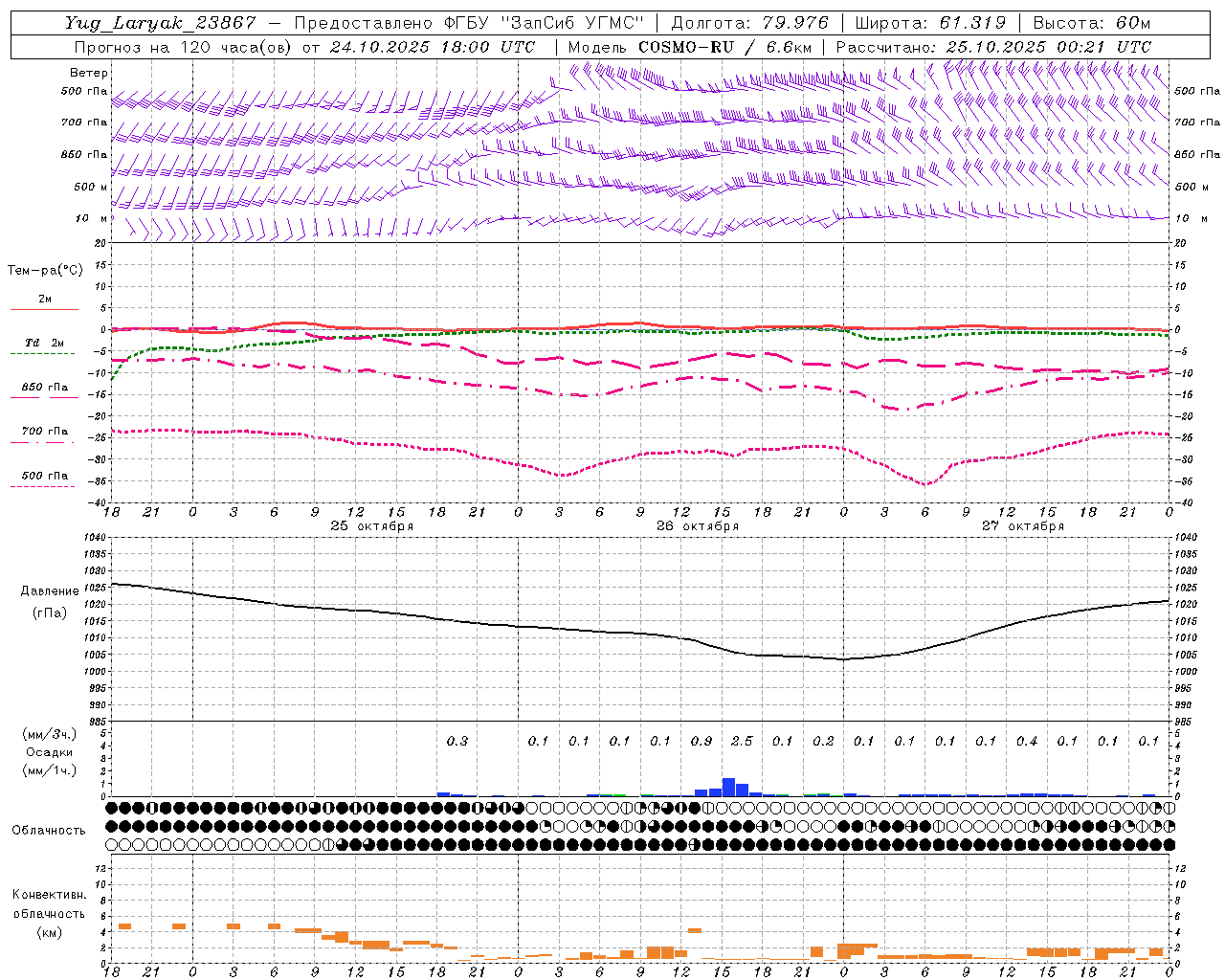Image resolution: width=1225 pixels, height=980 pixels.
Task: Click the Td 2м dew point legend label
Action: click(45, 343)
